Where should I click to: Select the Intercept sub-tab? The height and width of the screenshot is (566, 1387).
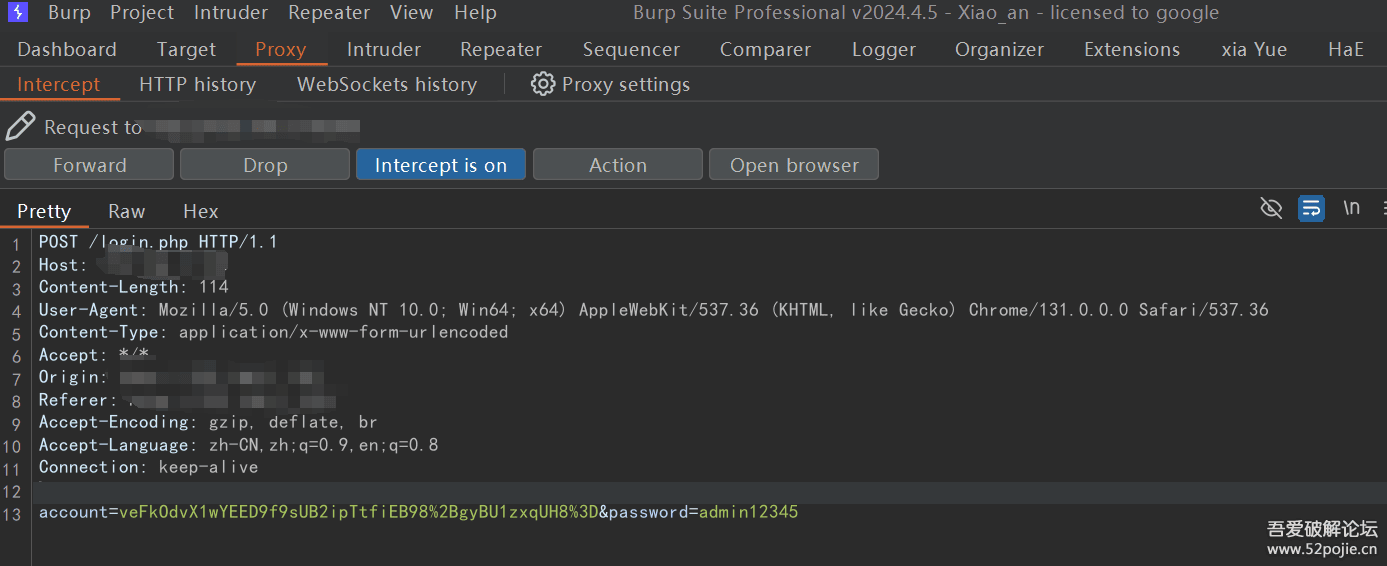point(59,84)
